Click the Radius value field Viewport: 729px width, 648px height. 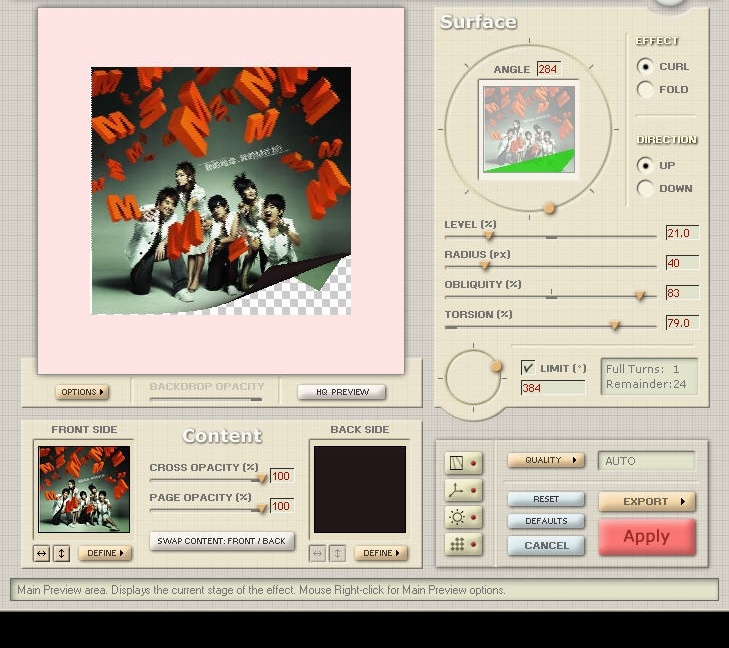[x=682, y=263]
